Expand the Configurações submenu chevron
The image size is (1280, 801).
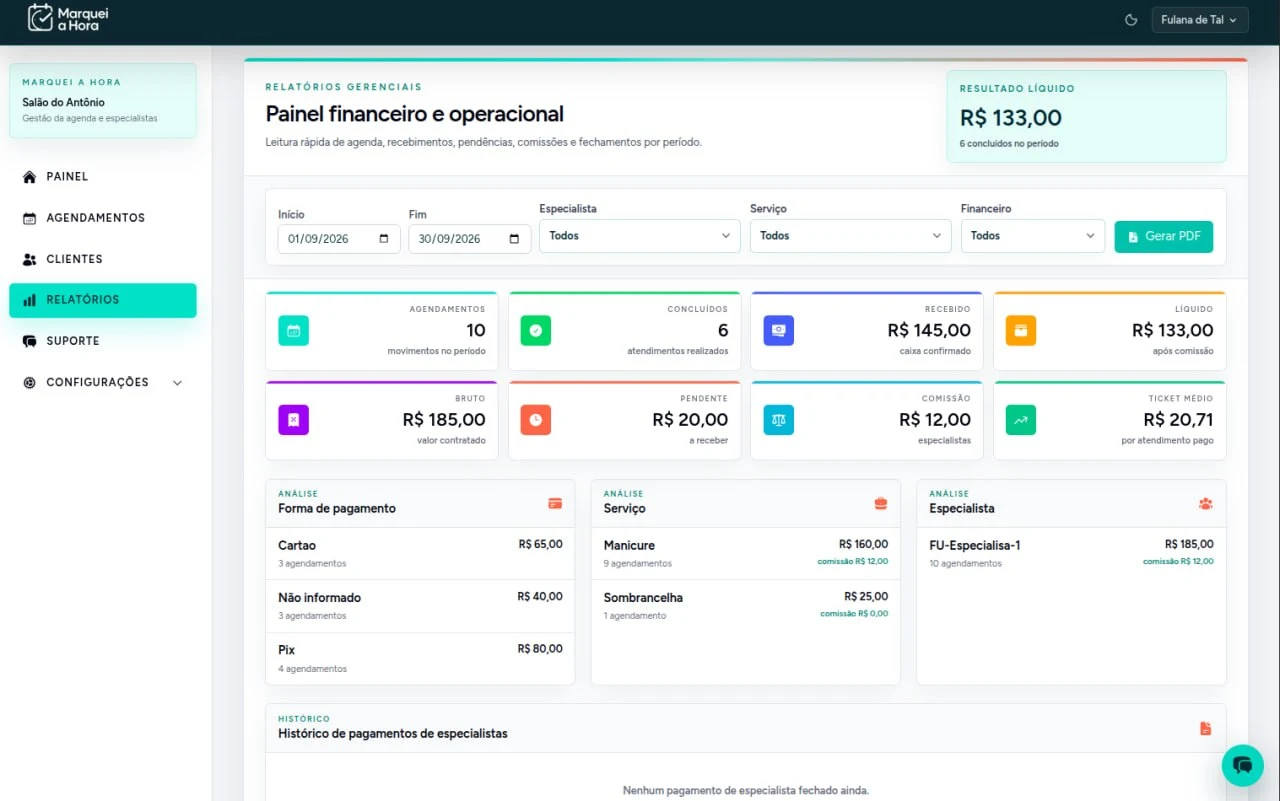[178, 383]
